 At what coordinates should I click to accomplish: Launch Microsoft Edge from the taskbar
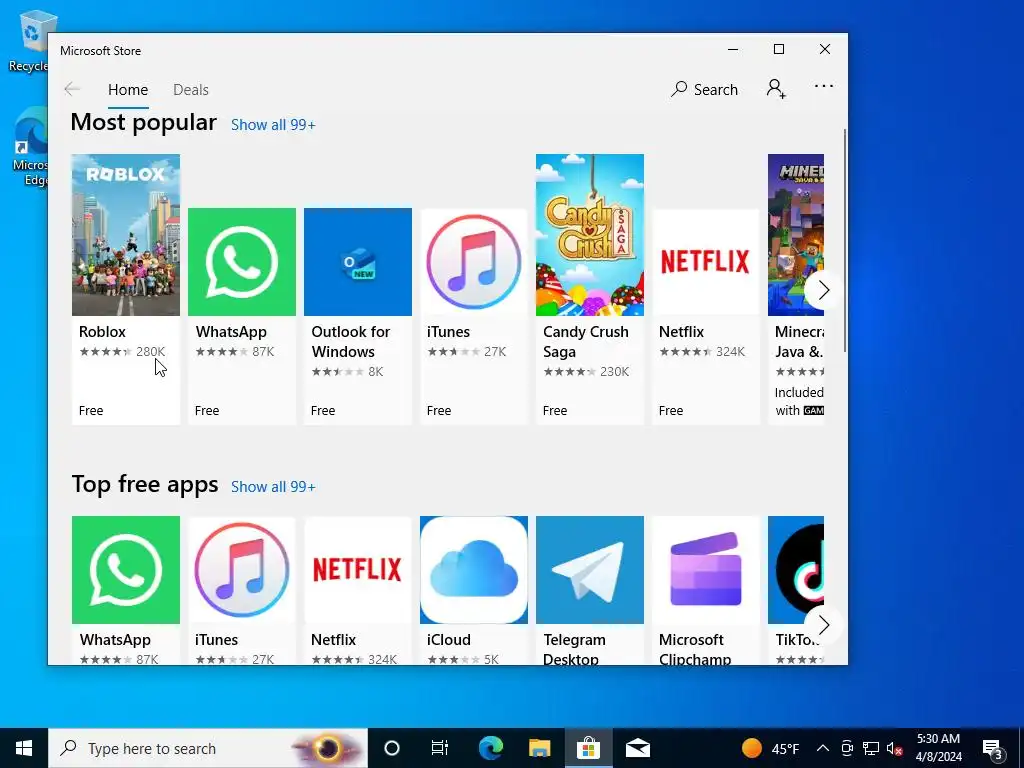pos(490,748)
